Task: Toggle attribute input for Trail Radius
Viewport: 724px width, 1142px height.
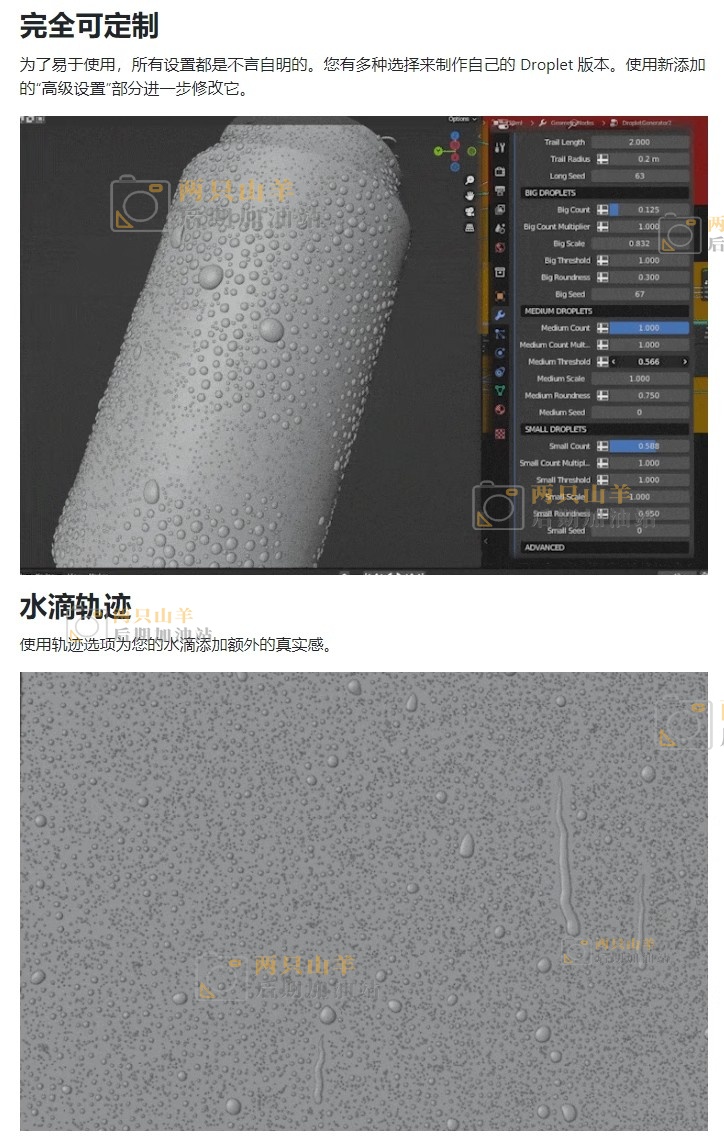Action: tap(603, 159)
